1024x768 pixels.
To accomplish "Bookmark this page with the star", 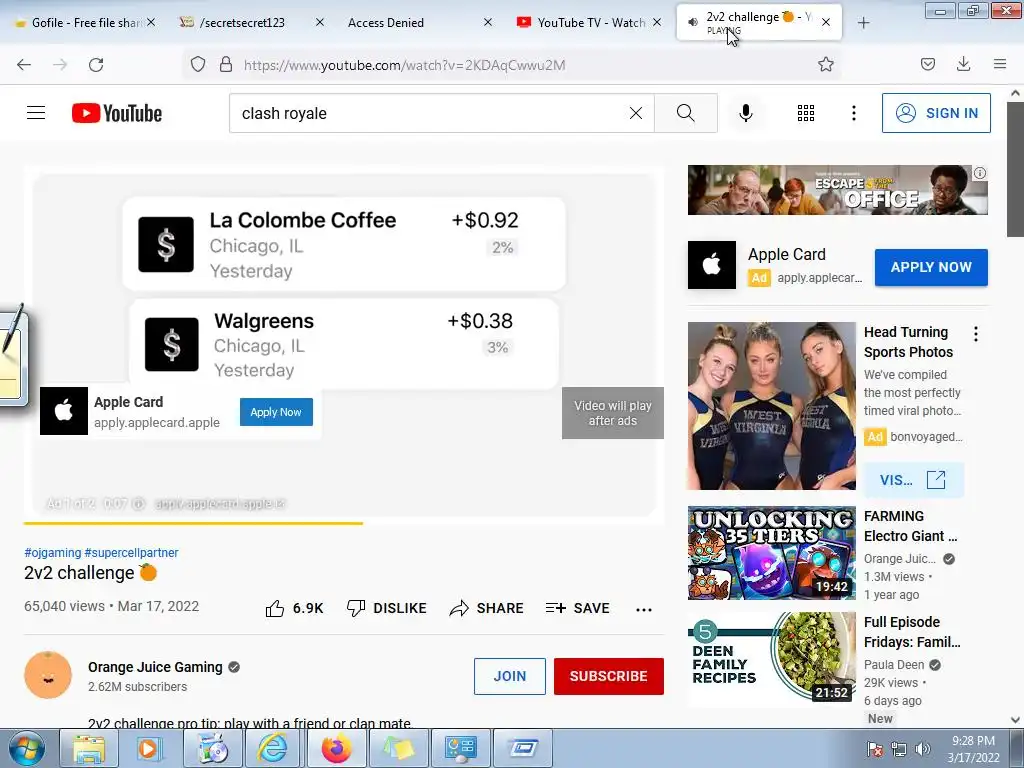I will tap(825, 64).
